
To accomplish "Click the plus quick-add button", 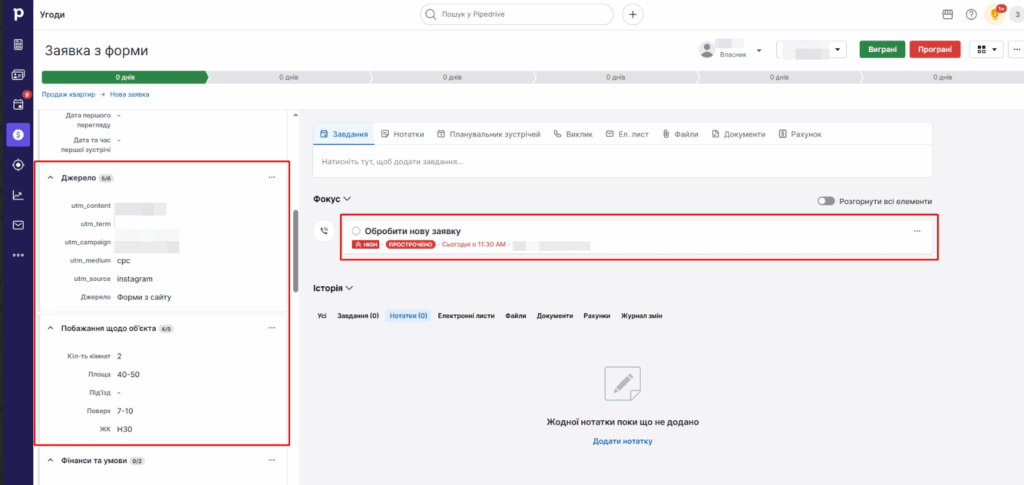I will click(x=632, y=14).
